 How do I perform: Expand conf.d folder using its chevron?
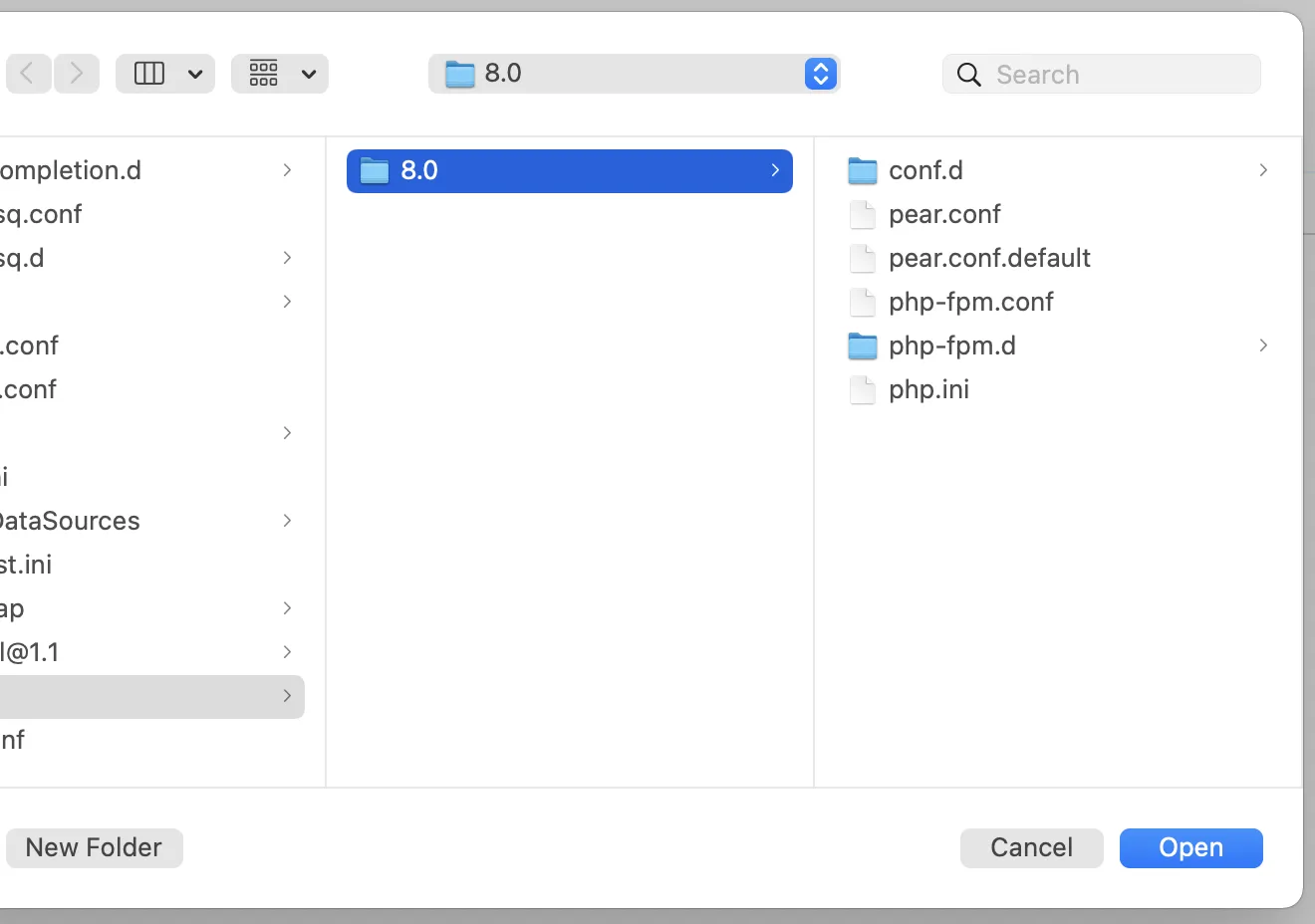tap(1263, 171)
